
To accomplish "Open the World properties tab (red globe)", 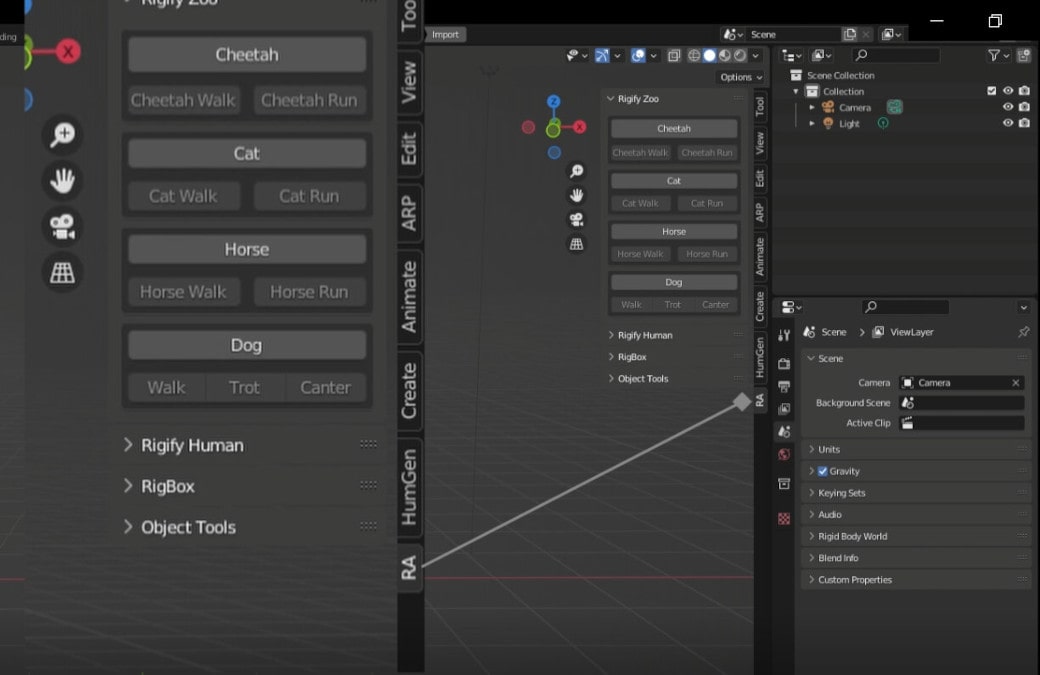I will (784, 455).
